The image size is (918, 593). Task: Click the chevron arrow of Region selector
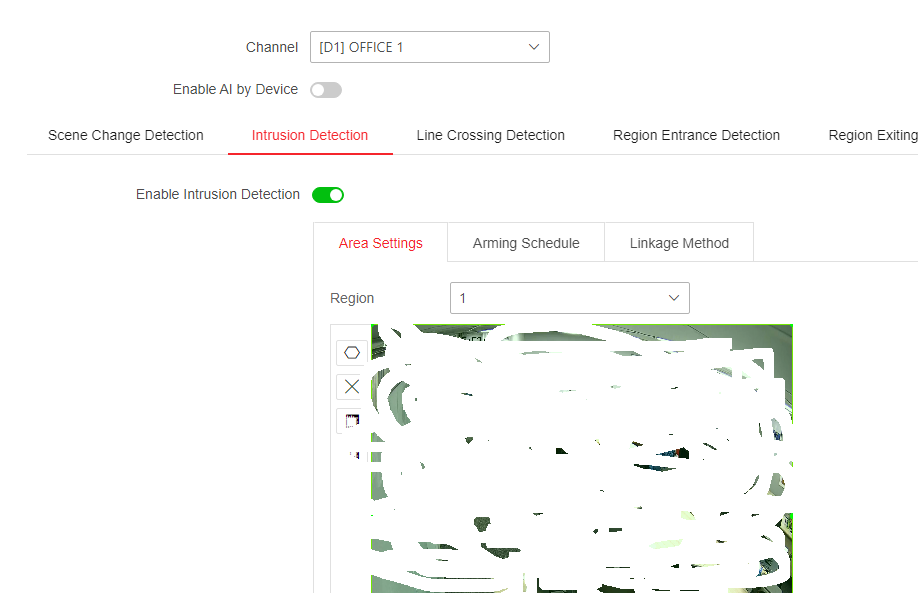(x=674, y=298)
